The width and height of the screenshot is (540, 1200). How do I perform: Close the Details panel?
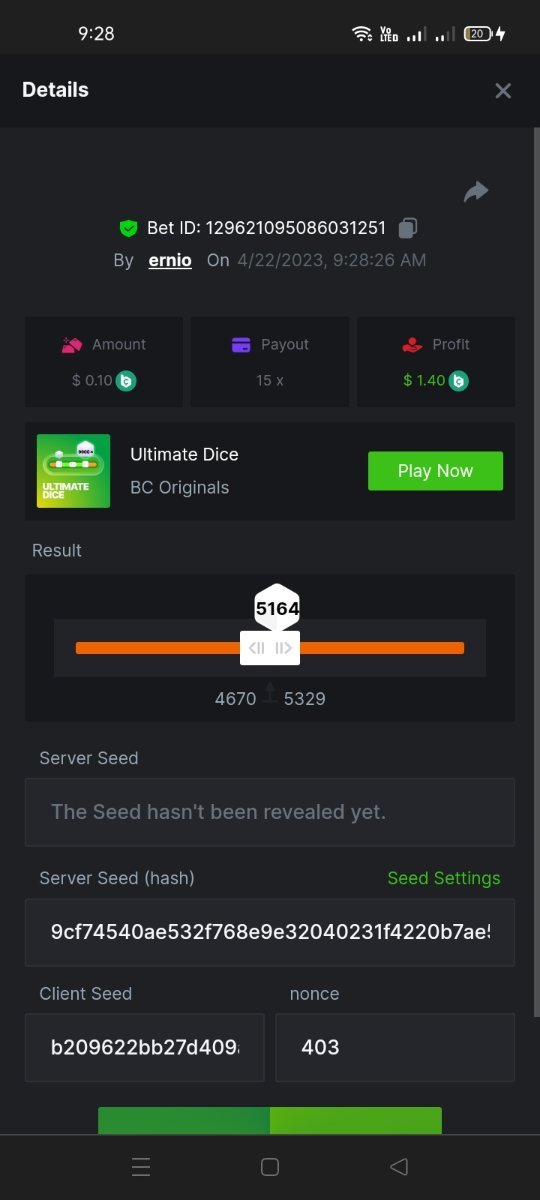click(x=503, y=91)
